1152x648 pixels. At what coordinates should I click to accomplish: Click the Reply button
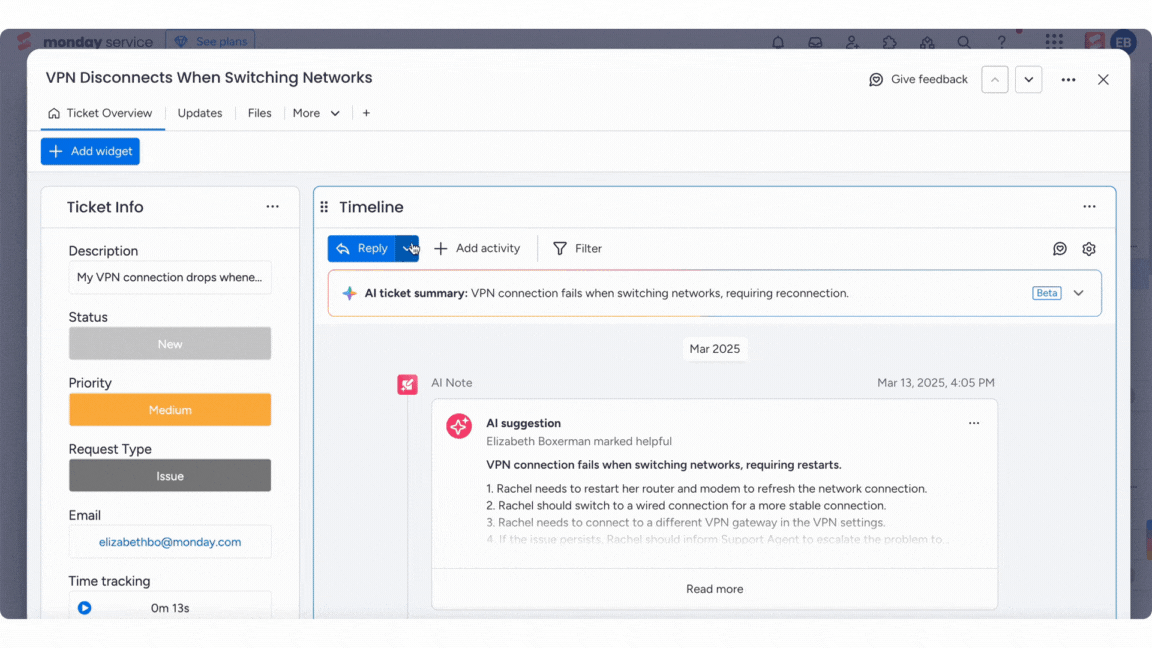tap(361, 248)
